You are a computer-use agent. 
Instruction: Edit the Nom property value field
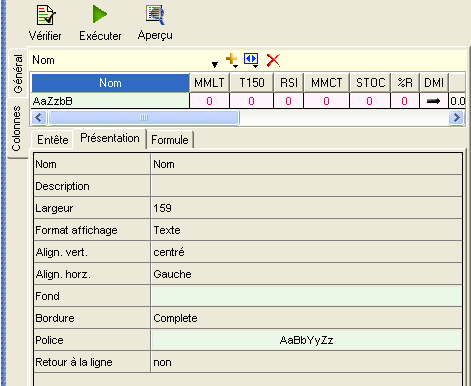[x=306, y=164]
